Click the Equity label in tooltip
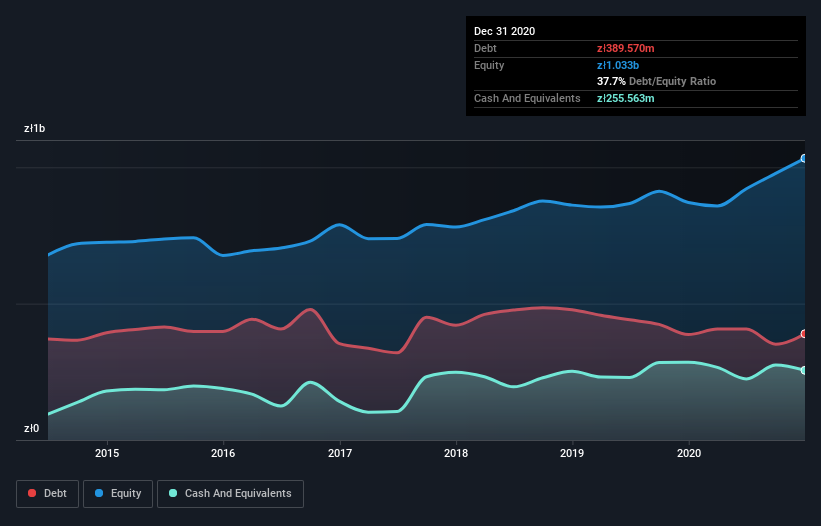The height and width of the screenshot is (526, 821). click(489, 65)
